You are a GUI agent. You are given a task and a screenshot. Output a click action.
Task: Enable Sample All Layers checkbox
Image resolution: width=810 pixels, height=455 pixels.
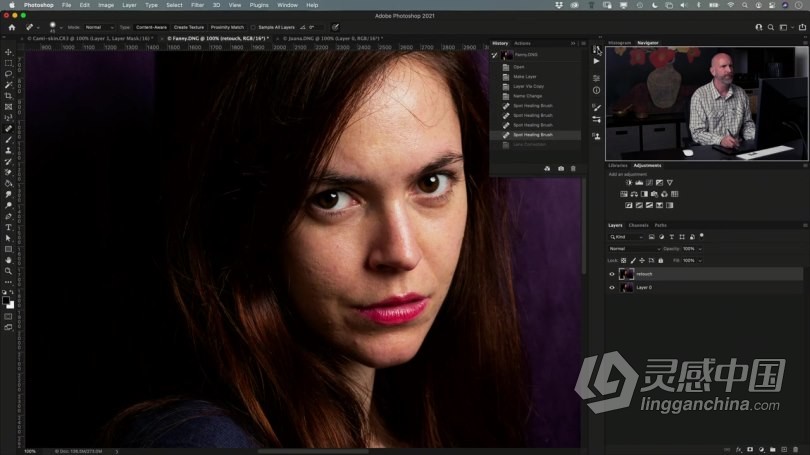[255, 27]
